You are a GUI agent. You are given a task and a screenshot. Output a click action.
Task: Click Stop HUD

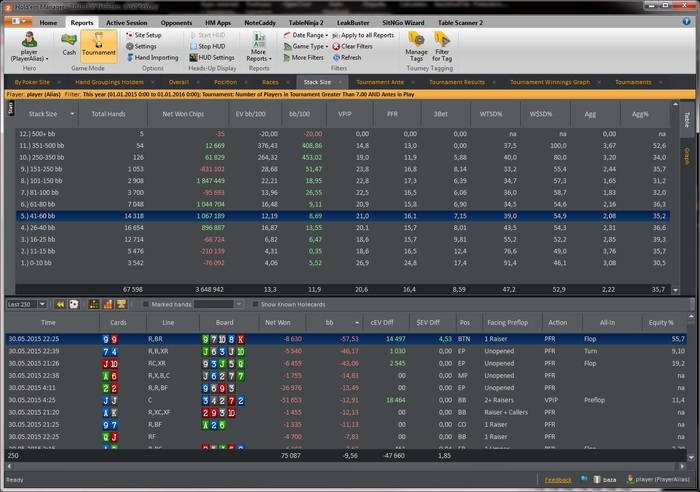point(208,46)
